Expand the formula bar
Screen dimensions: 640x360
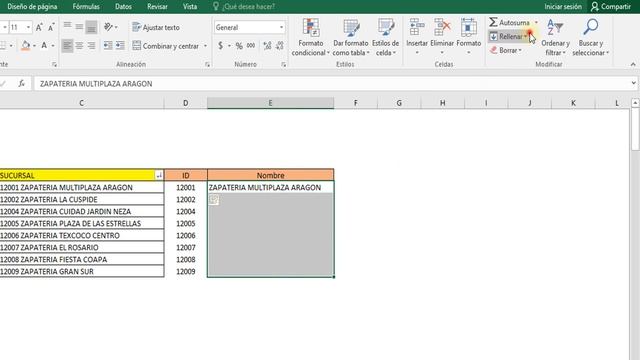pos(633,83)
